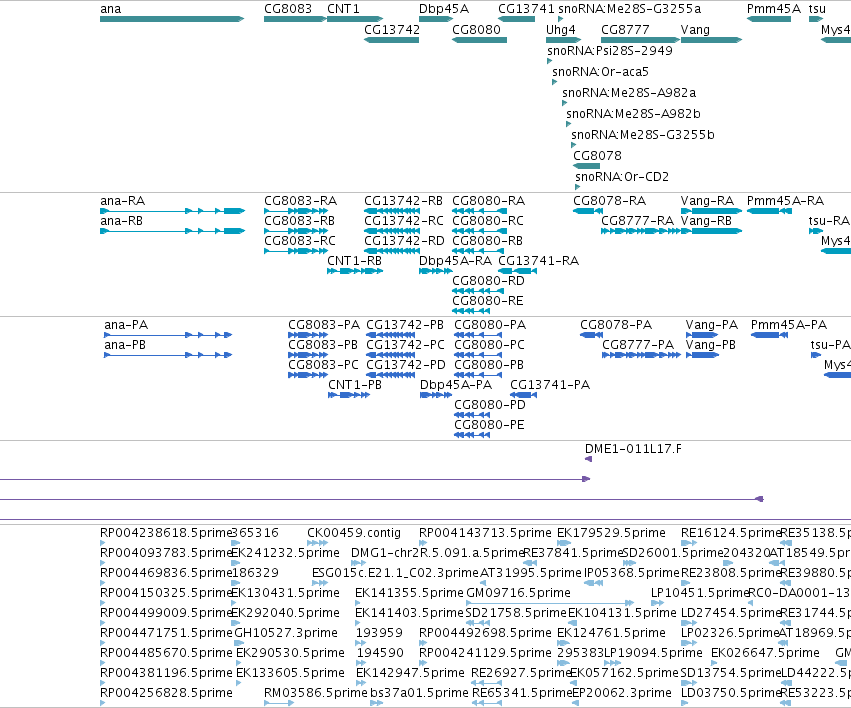Select protein CG8083-PB label
851x708 pixels.
(323, 345)
